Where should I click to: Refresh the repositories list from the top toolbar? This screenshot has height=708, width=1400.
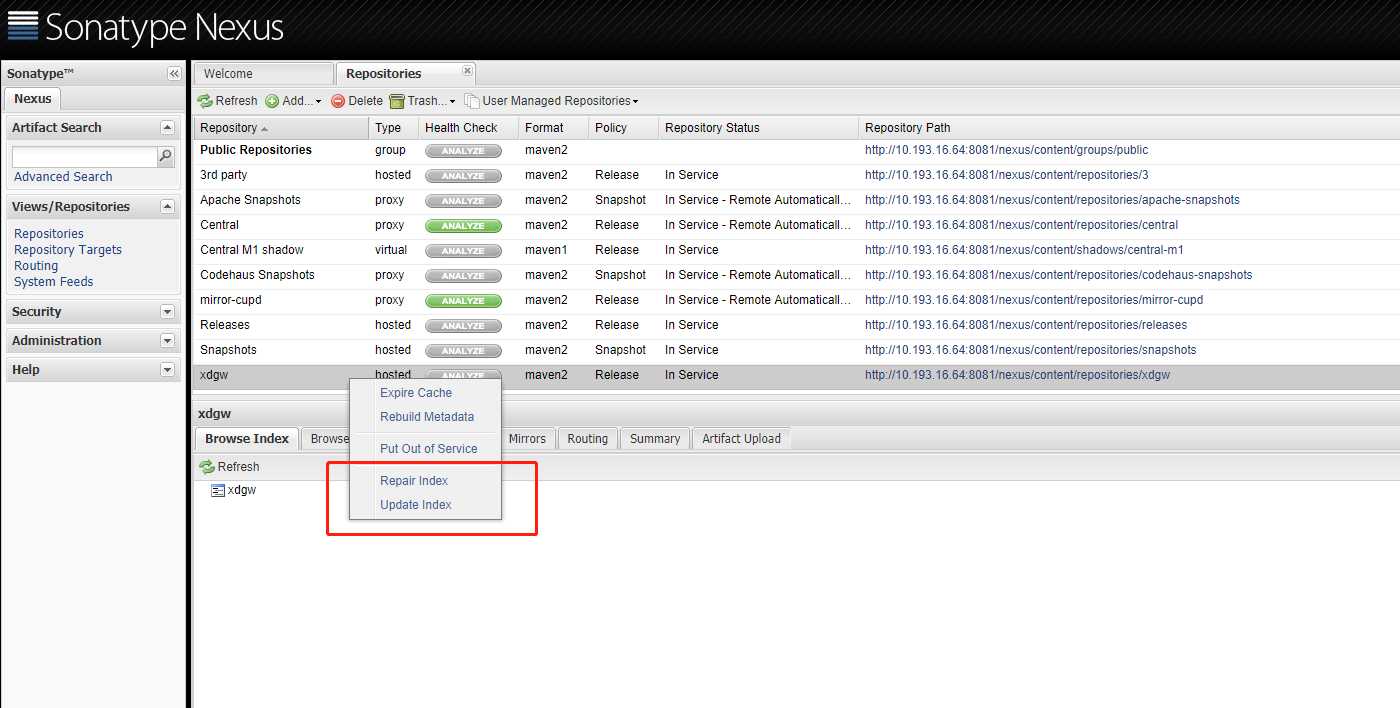228,101
